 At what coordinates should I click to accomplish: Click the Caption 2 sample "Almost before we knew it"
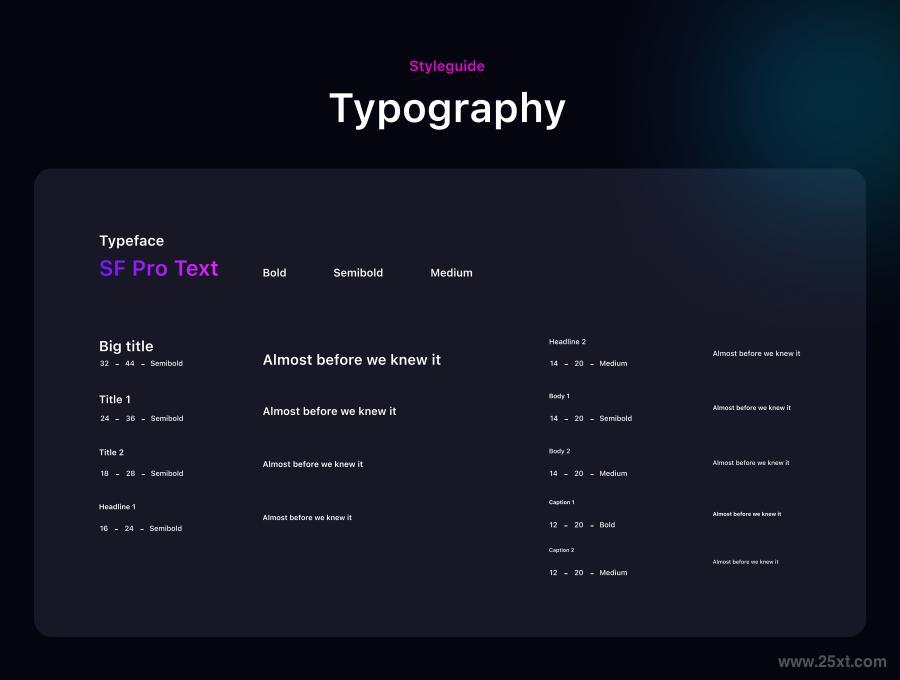746,562
